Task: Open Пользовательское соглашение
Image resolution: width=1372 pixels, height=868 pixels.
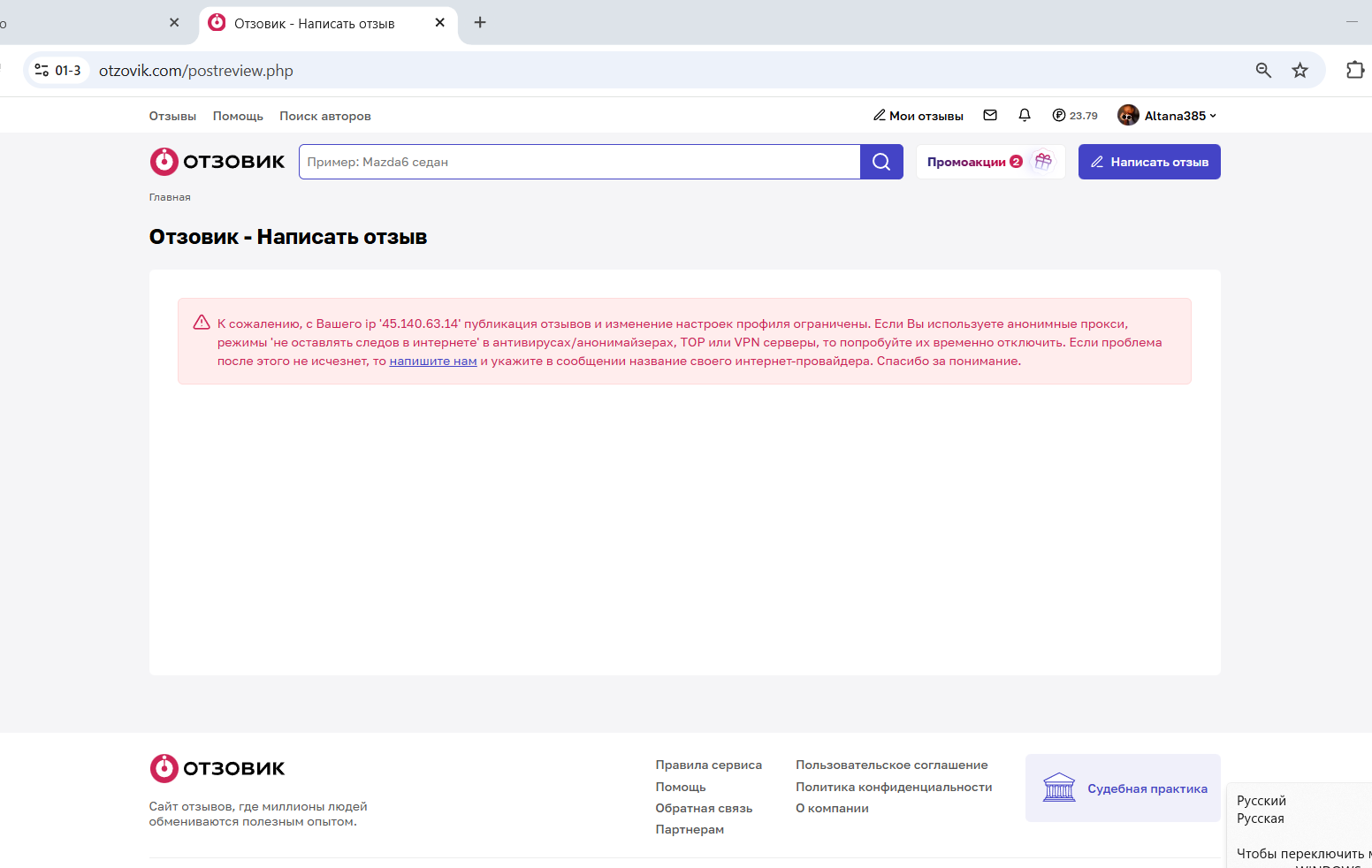Action: click(x=892, y=765)
